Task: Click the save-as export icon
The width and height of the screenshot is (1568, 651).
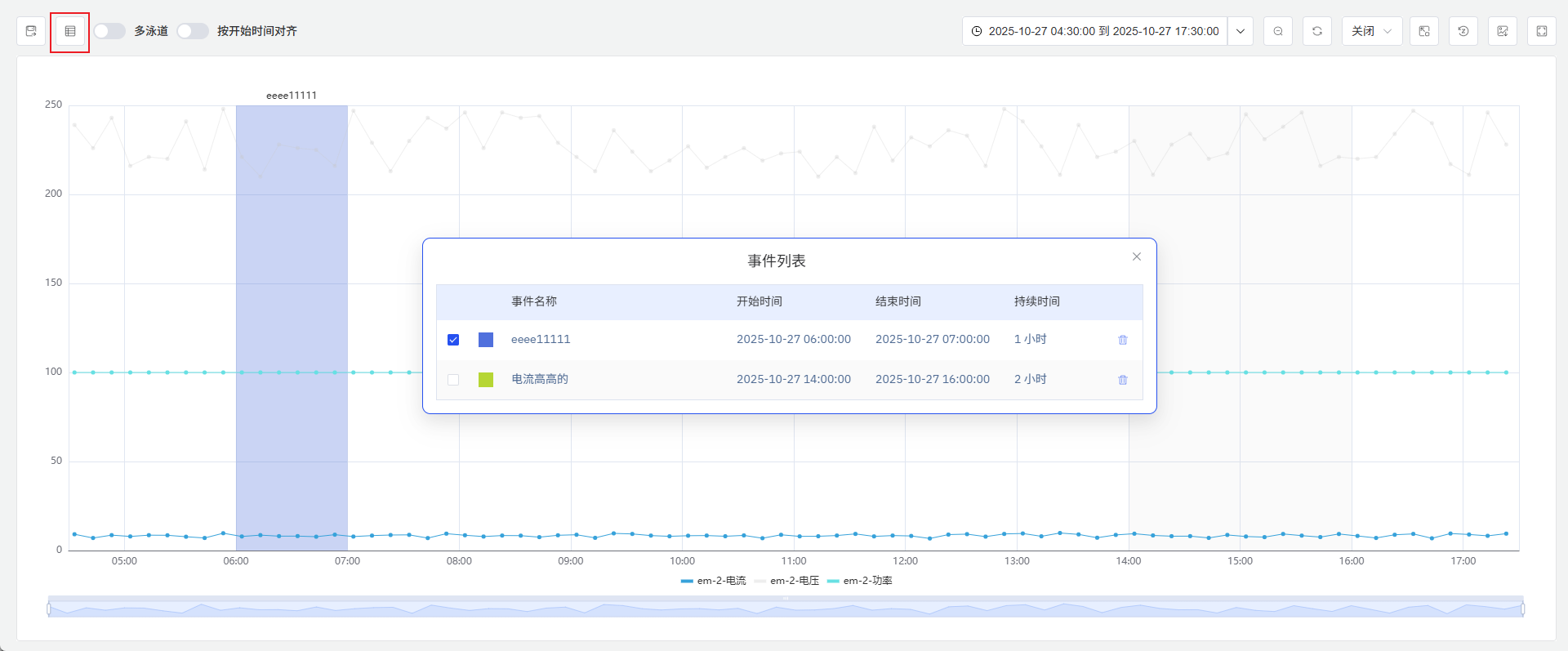Action: click(31, 31)
